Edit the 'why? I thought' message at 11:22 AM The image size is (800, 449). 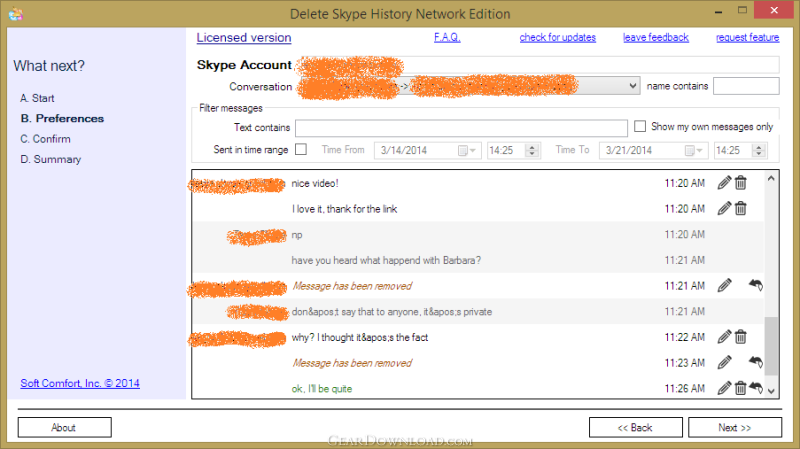coord(724,337)
